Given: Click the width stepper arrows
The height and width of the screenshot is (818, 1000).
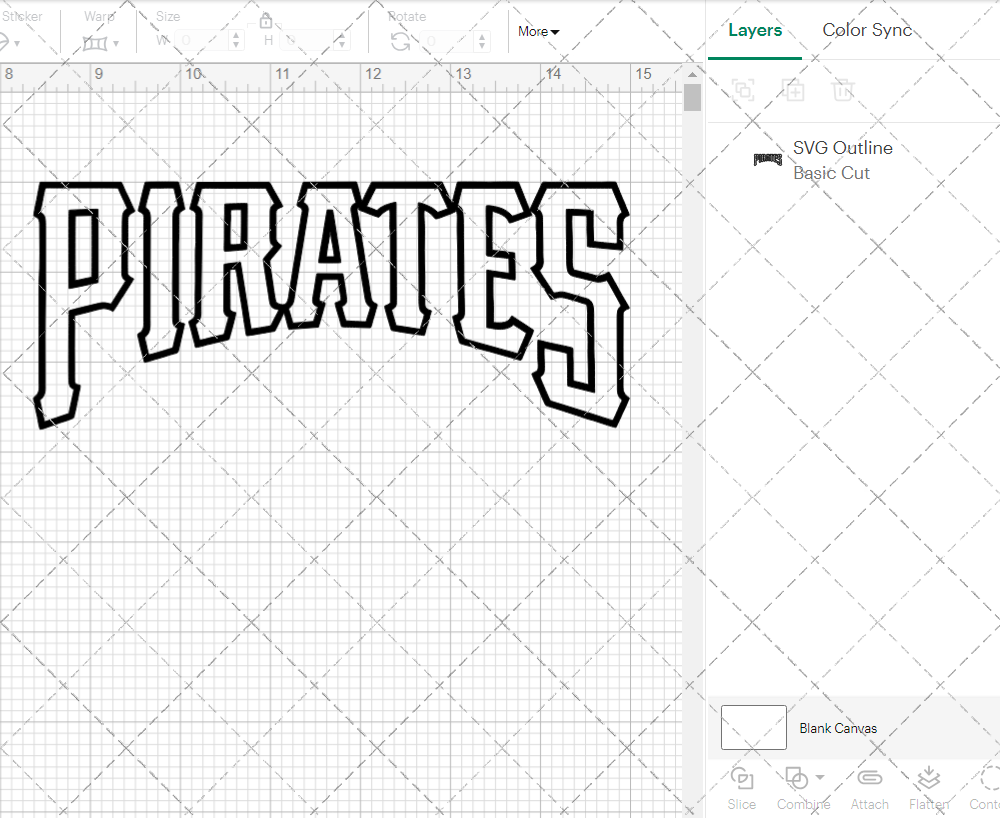Looking at the screenshot, I should point(237,41).
